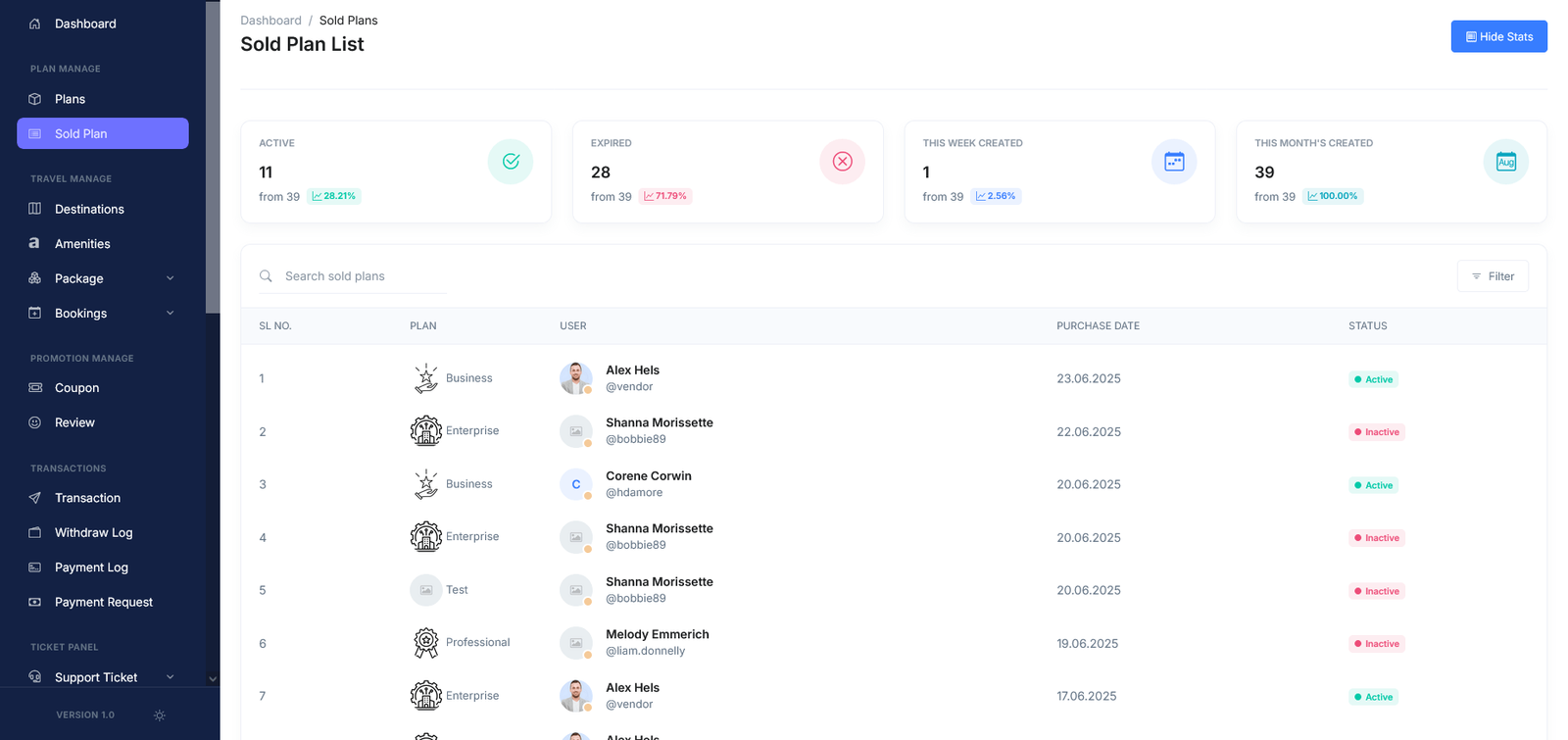
Task: Focus the Search sold plans field
Action: click(363, 276)
